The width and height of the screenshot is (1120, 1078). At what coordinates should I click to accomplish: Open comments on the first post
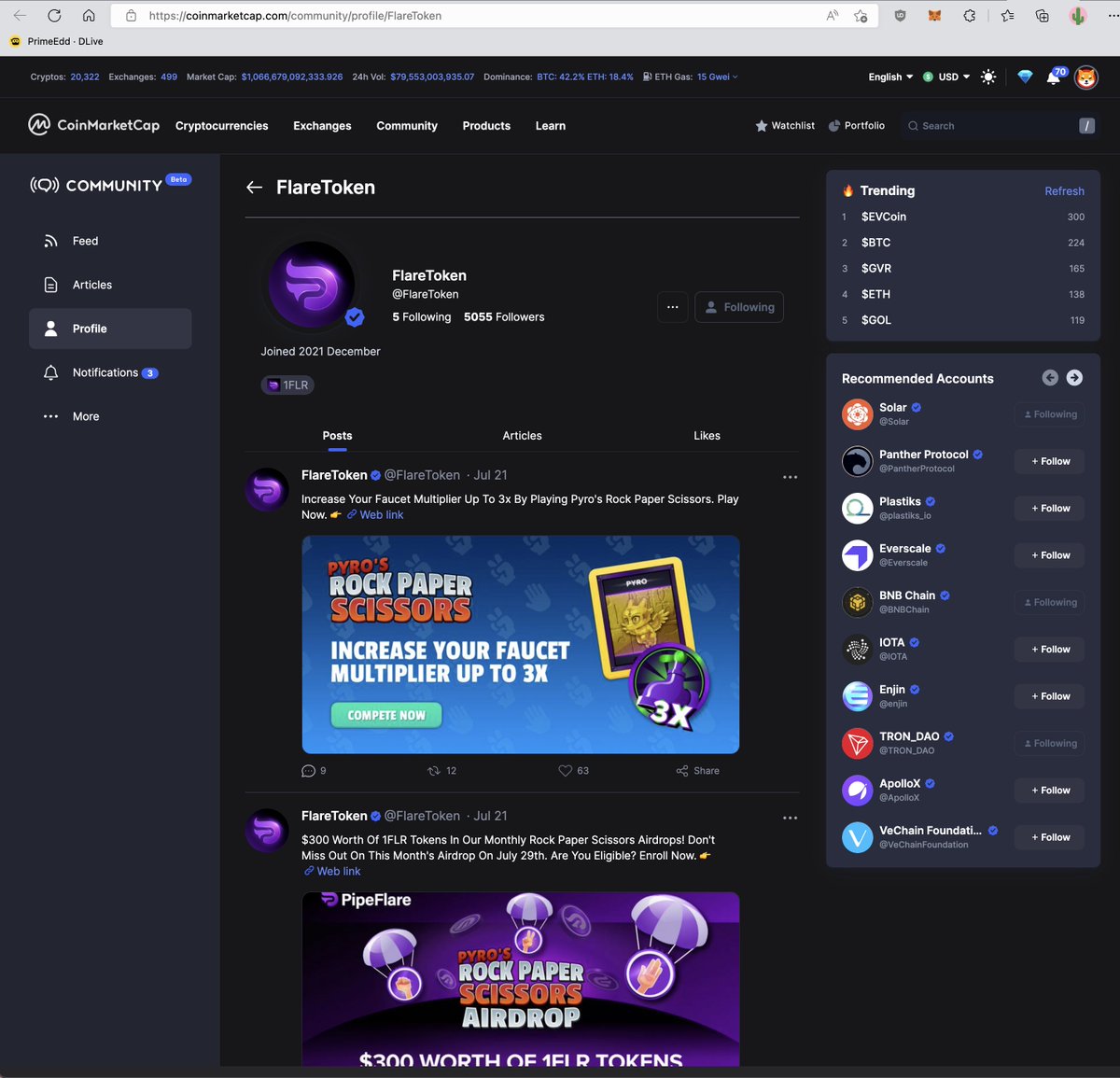click(314, 771)
